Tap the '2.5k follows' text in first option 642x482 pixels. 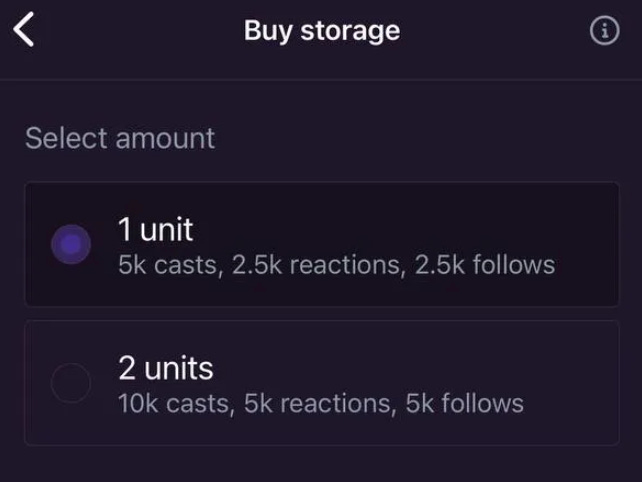click(485, 265)
